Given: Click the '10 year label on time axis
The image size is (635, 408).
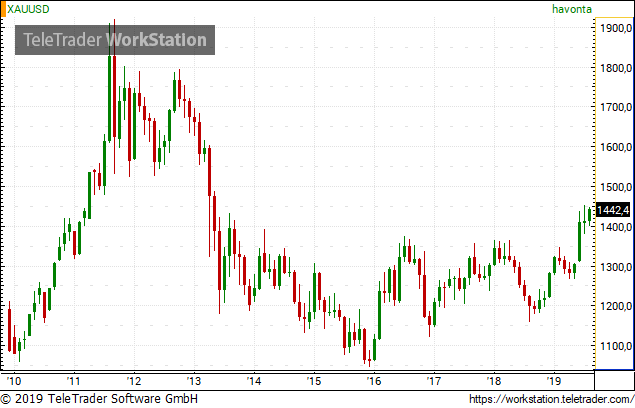Looking at the screenshot, I should click(x=14, y=381).
